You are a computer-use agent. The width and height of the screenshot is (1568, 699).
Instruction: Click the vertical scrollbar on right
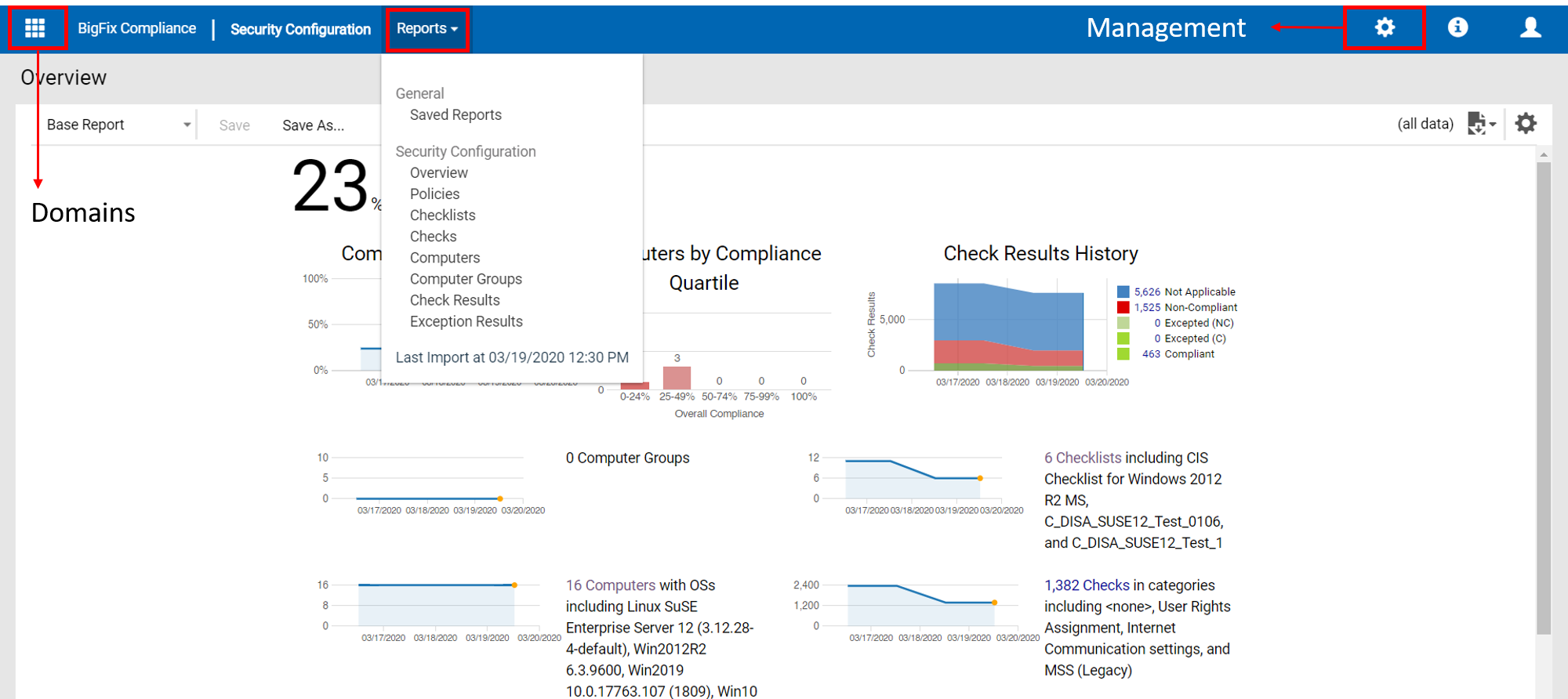click(x=1544, y=392)
